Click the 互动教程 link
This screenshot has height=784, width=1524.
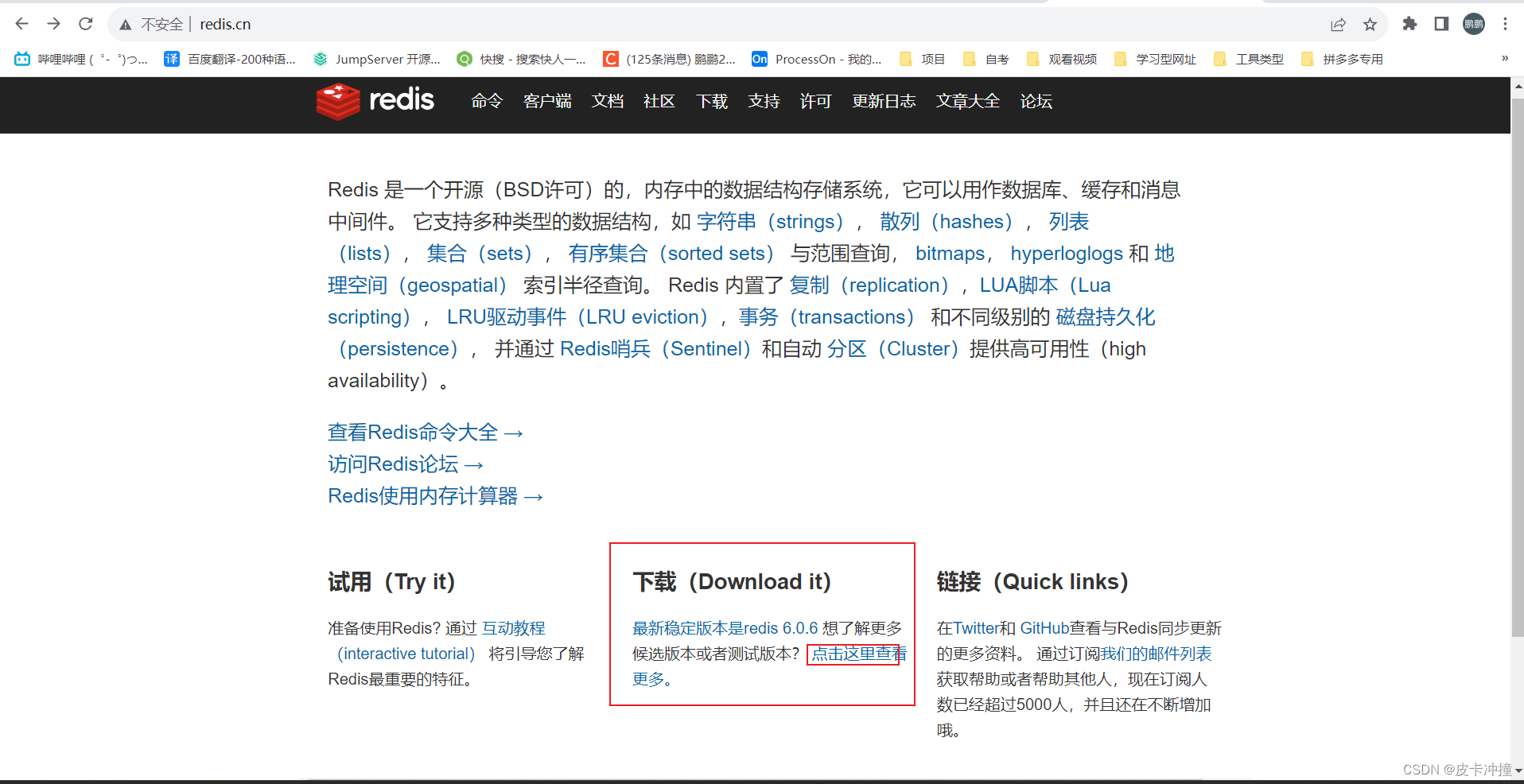(x=514, y=628)
